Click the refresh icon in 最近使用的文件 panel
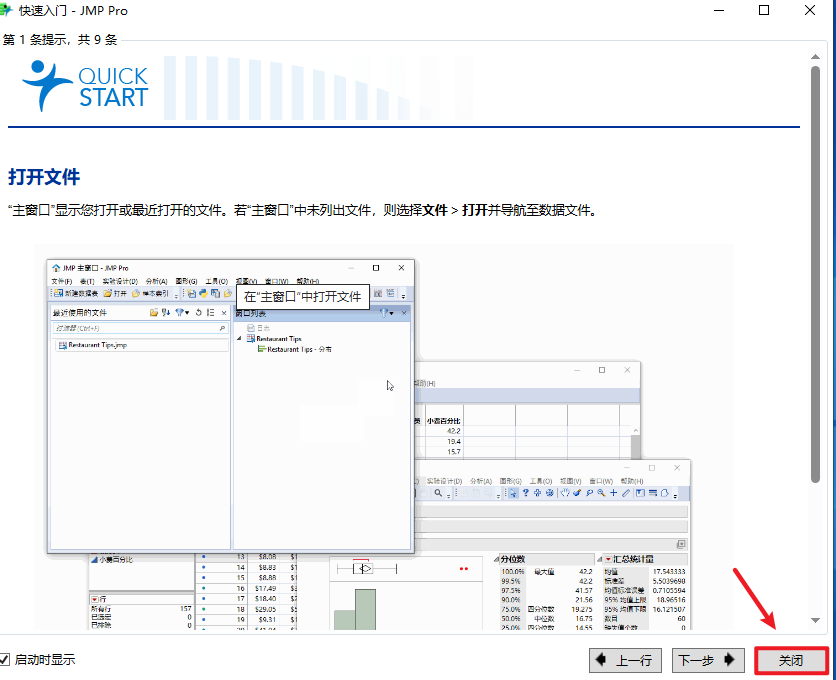The image size is (836, 680). tap(198, 313)
